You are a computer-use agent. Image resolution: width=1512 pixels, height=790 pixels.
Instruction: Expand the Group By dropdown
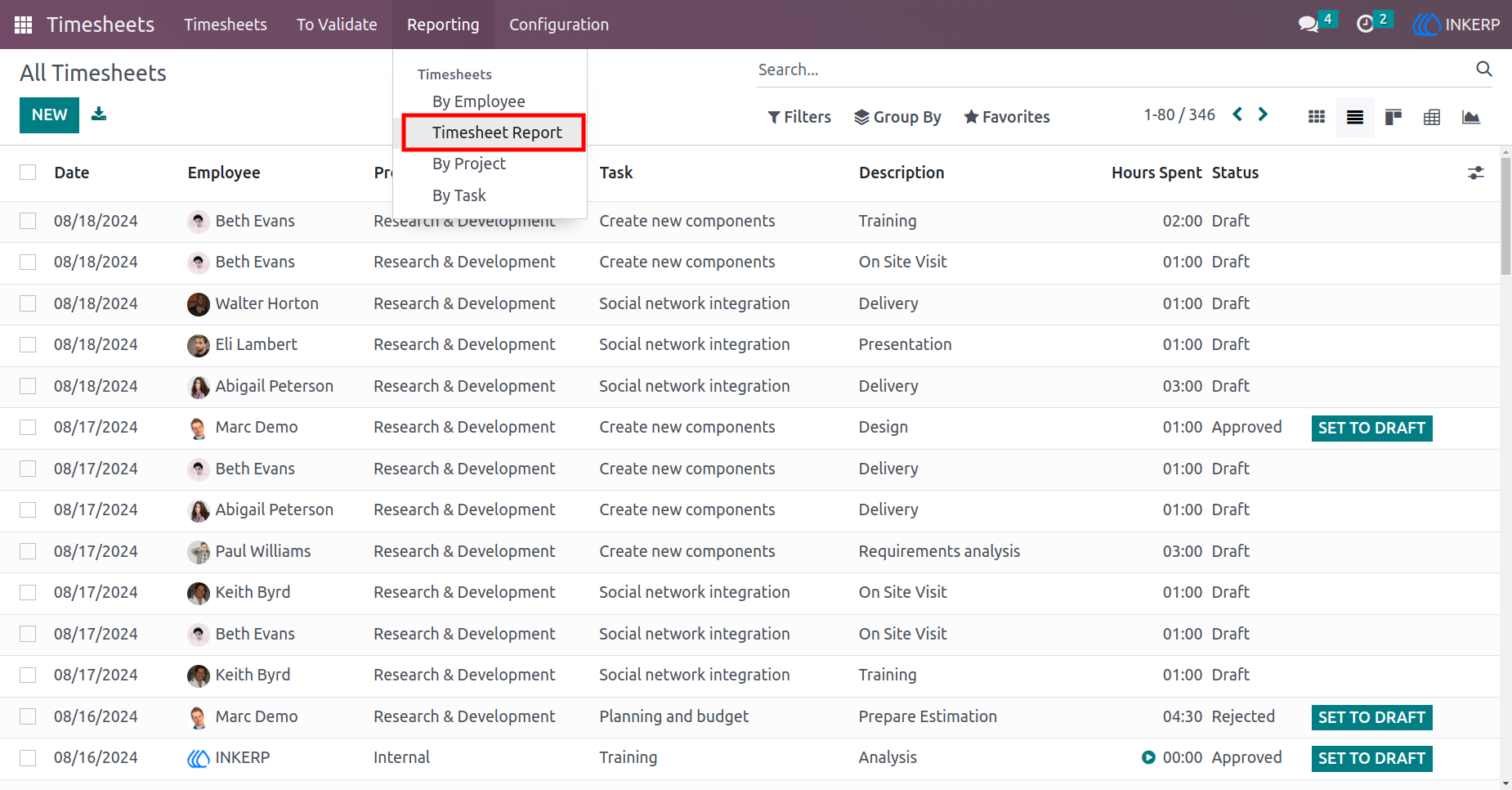click(x=897, y=117)
